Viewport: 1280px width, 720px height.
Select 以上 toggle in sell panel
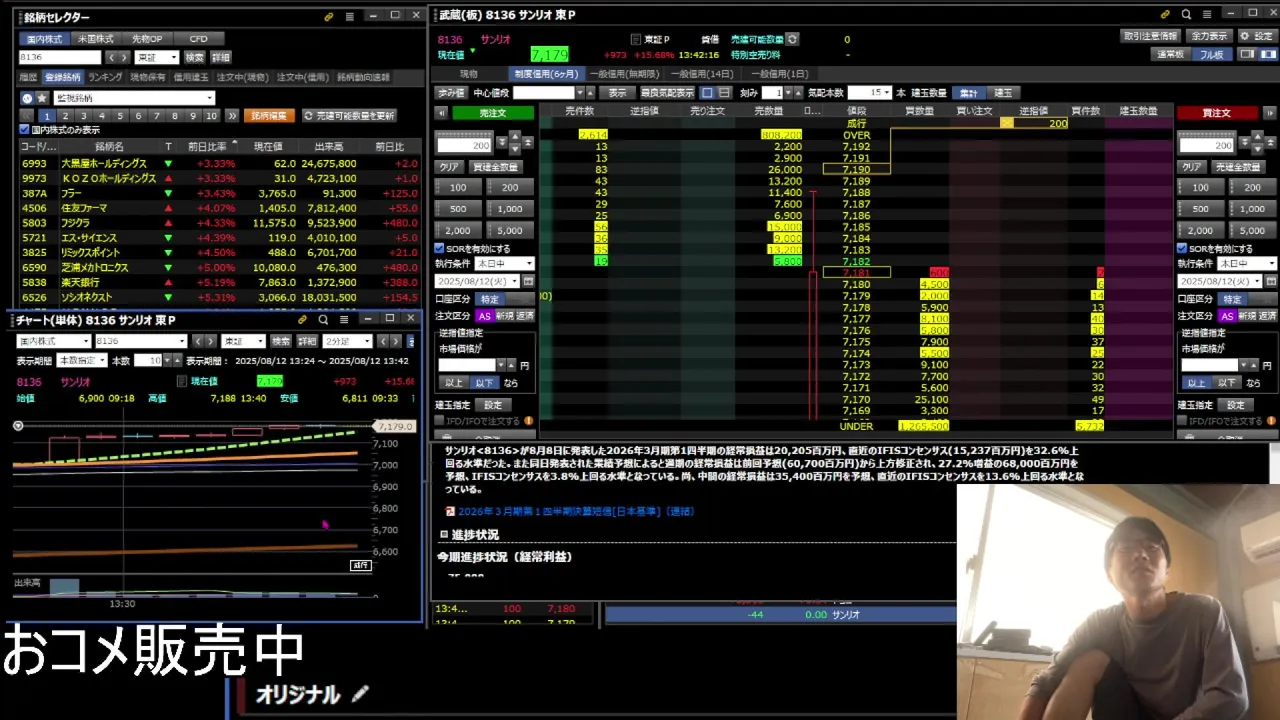[x=454, y=382]
